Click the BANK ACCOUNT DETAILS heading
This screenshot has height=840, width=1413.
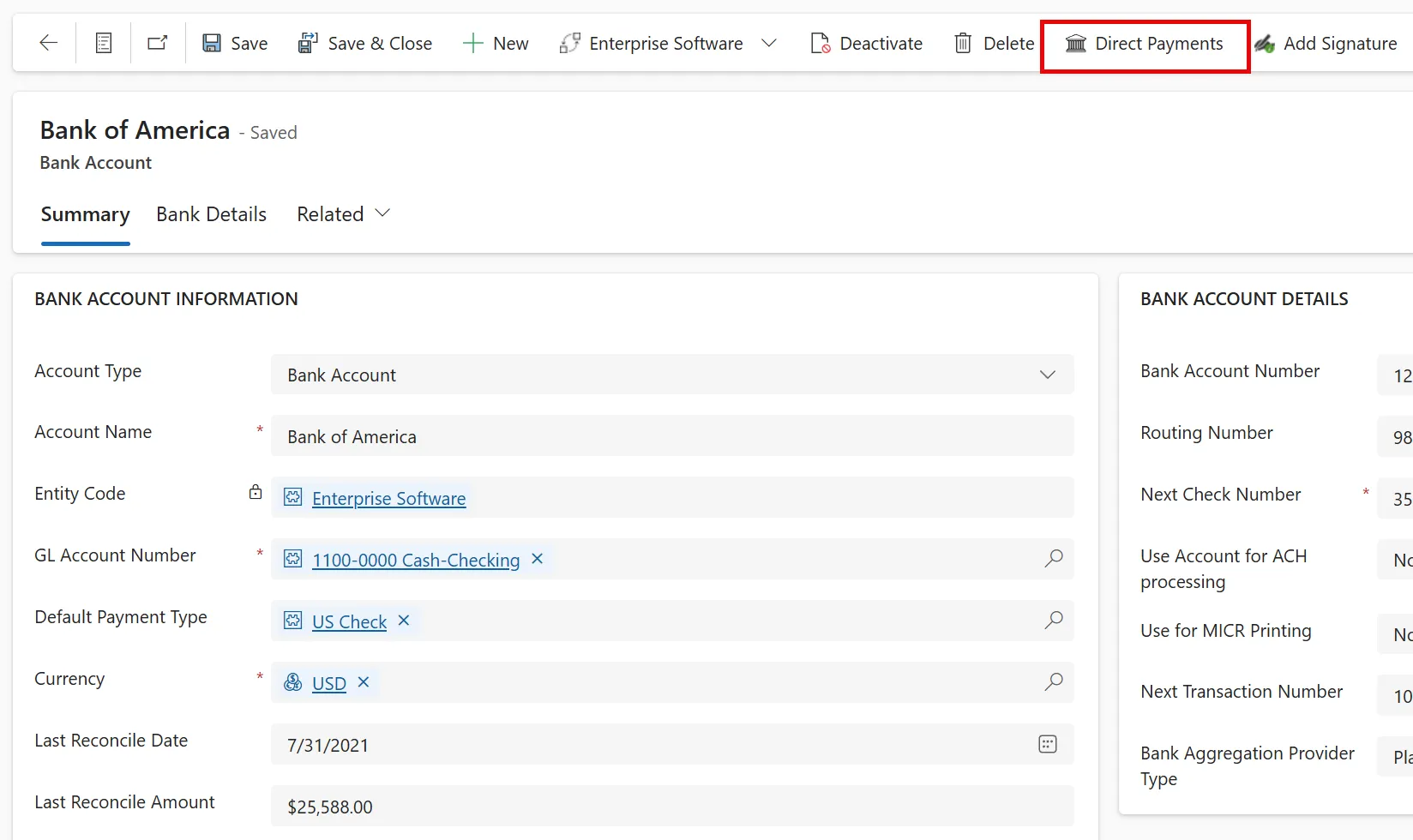point(1244,299)
